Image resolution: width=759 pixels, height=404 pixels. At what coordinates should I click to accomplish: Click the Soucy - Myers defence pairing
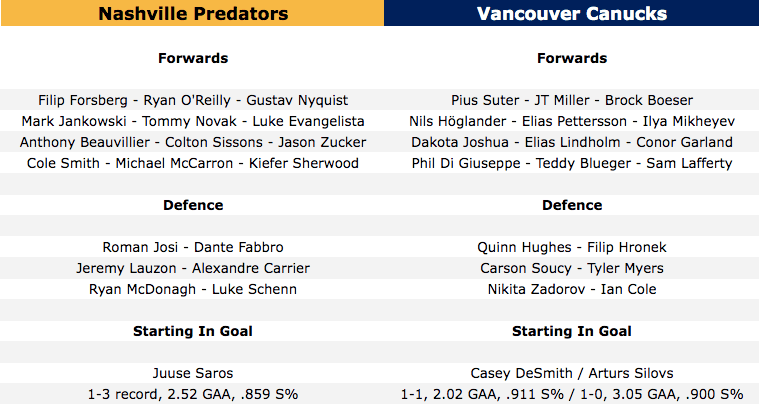point(571,268)
